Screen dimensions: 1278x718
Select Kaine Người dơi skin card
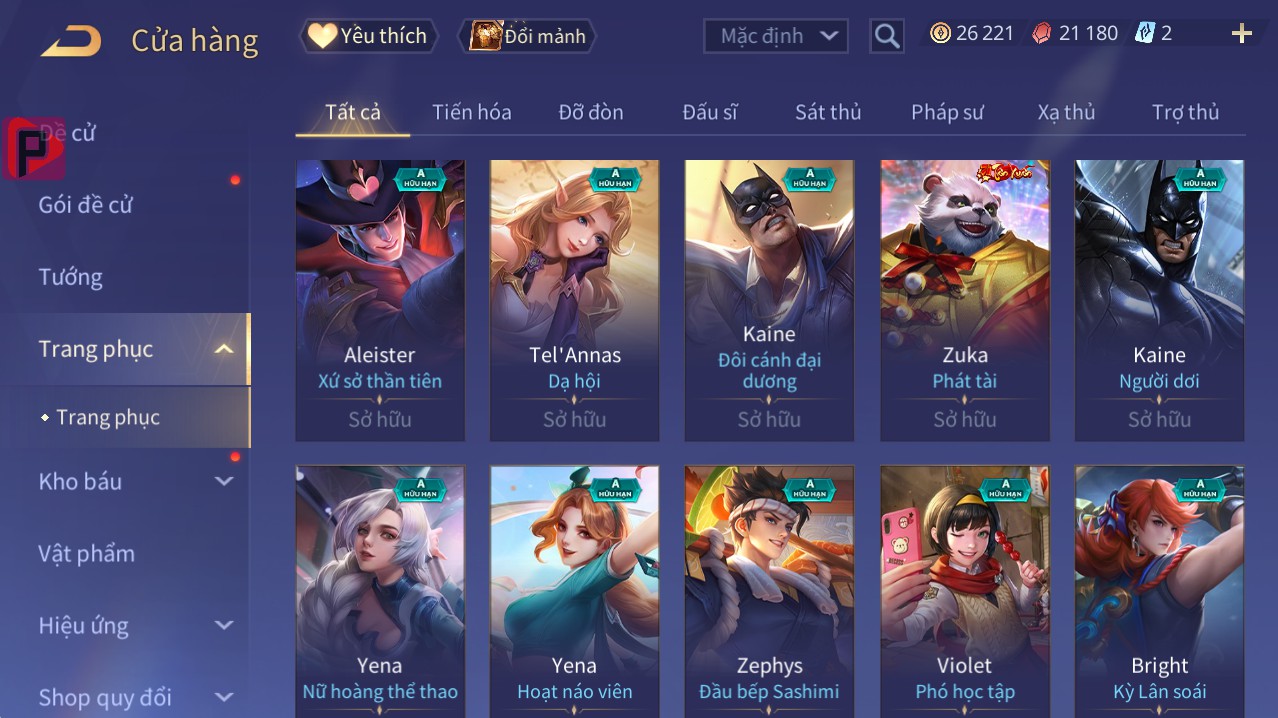coord(1159,300)
